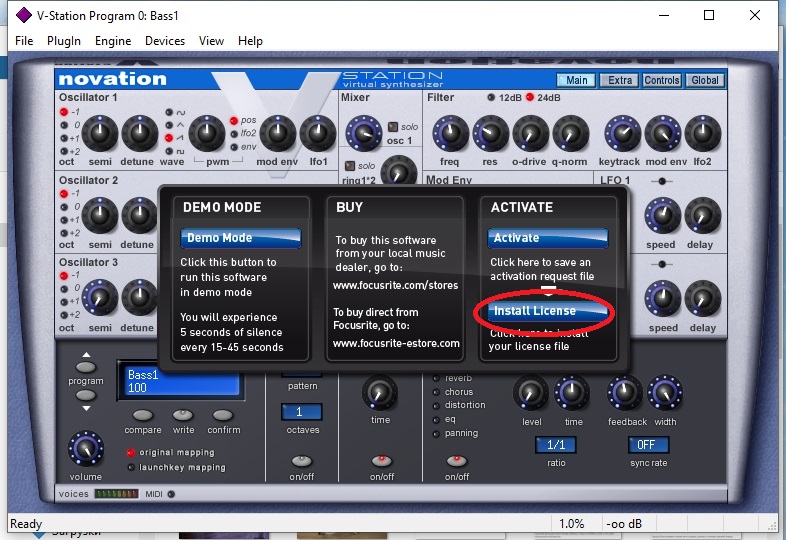
Task: Switch to the Controls tab
Action: click(x=662, y=80)
